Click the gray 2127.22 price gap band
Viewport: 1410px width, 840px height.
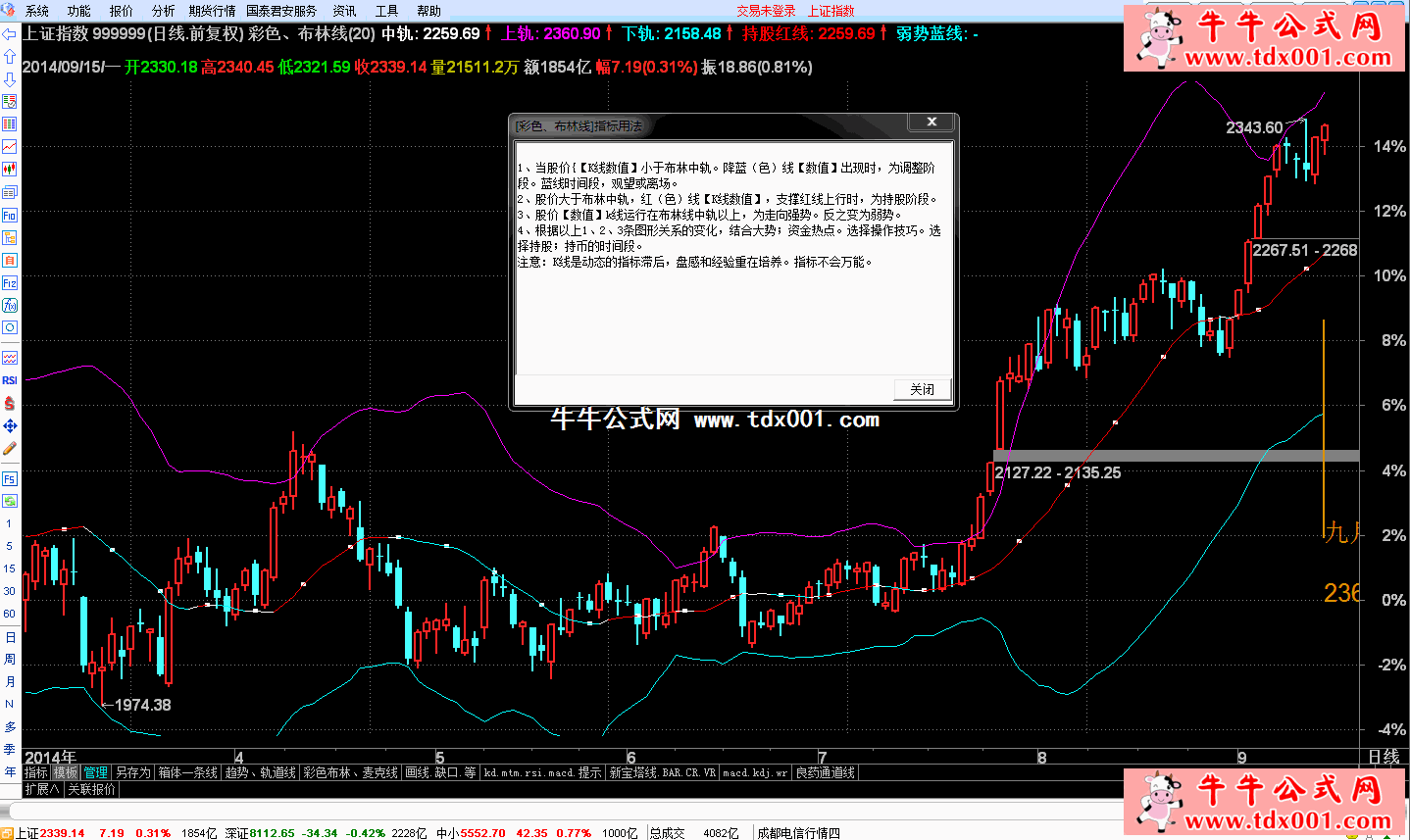[x=1176, y=456]
